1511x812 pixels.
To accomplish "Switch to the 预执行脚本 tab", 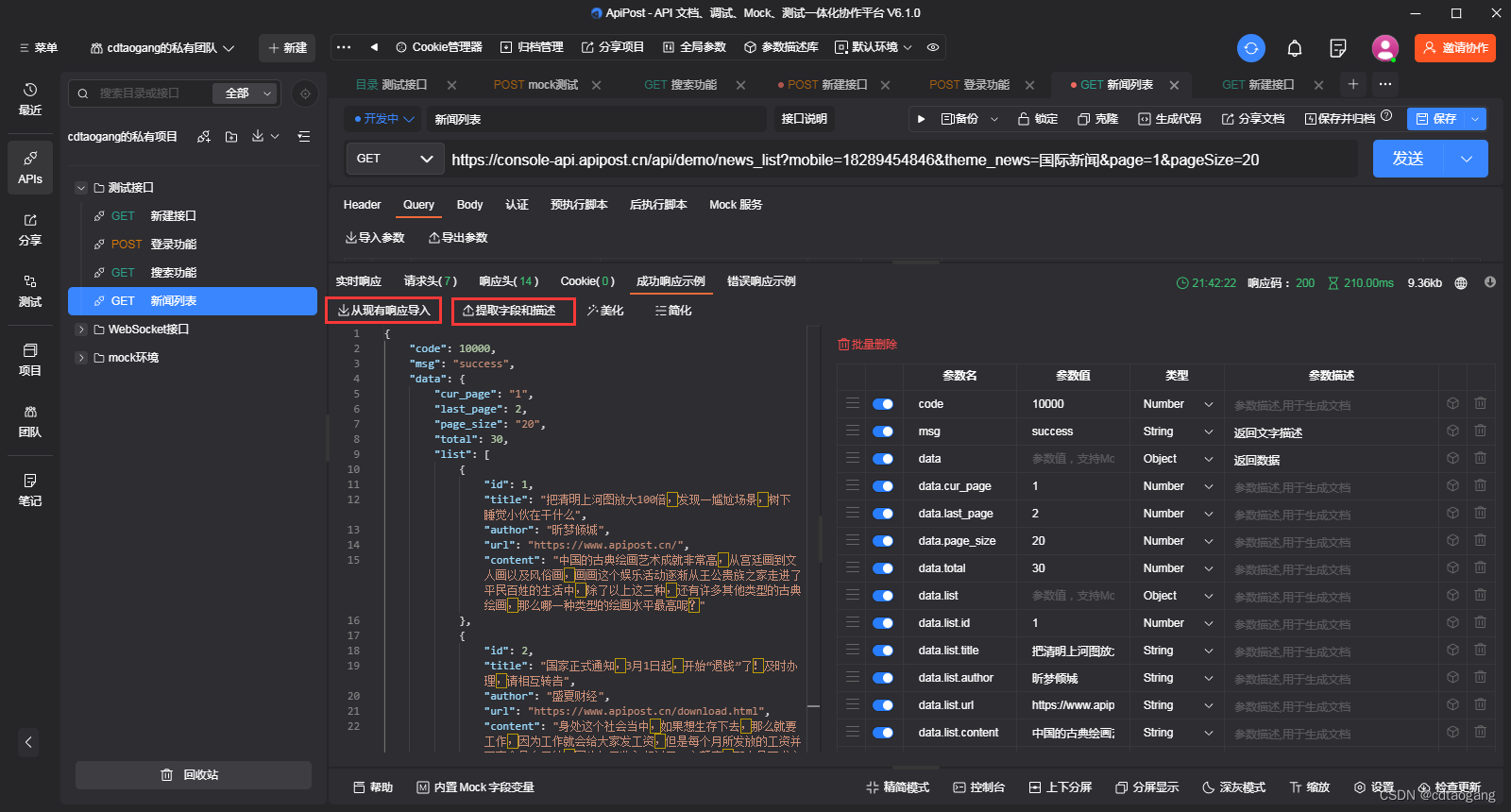I will click(x=579, y=205).
